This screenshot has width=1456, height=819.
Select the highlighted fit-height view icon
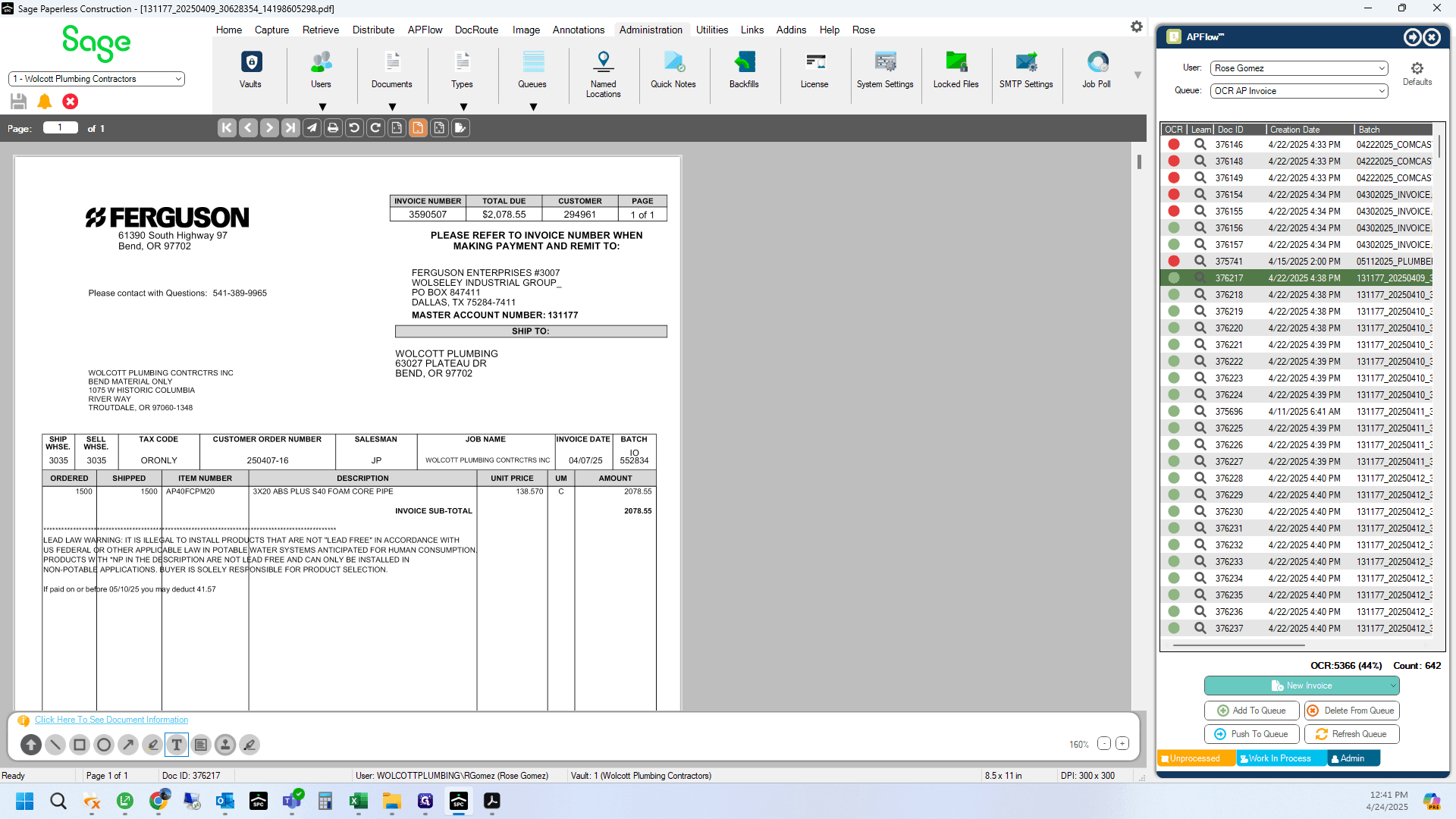point(418,128)
